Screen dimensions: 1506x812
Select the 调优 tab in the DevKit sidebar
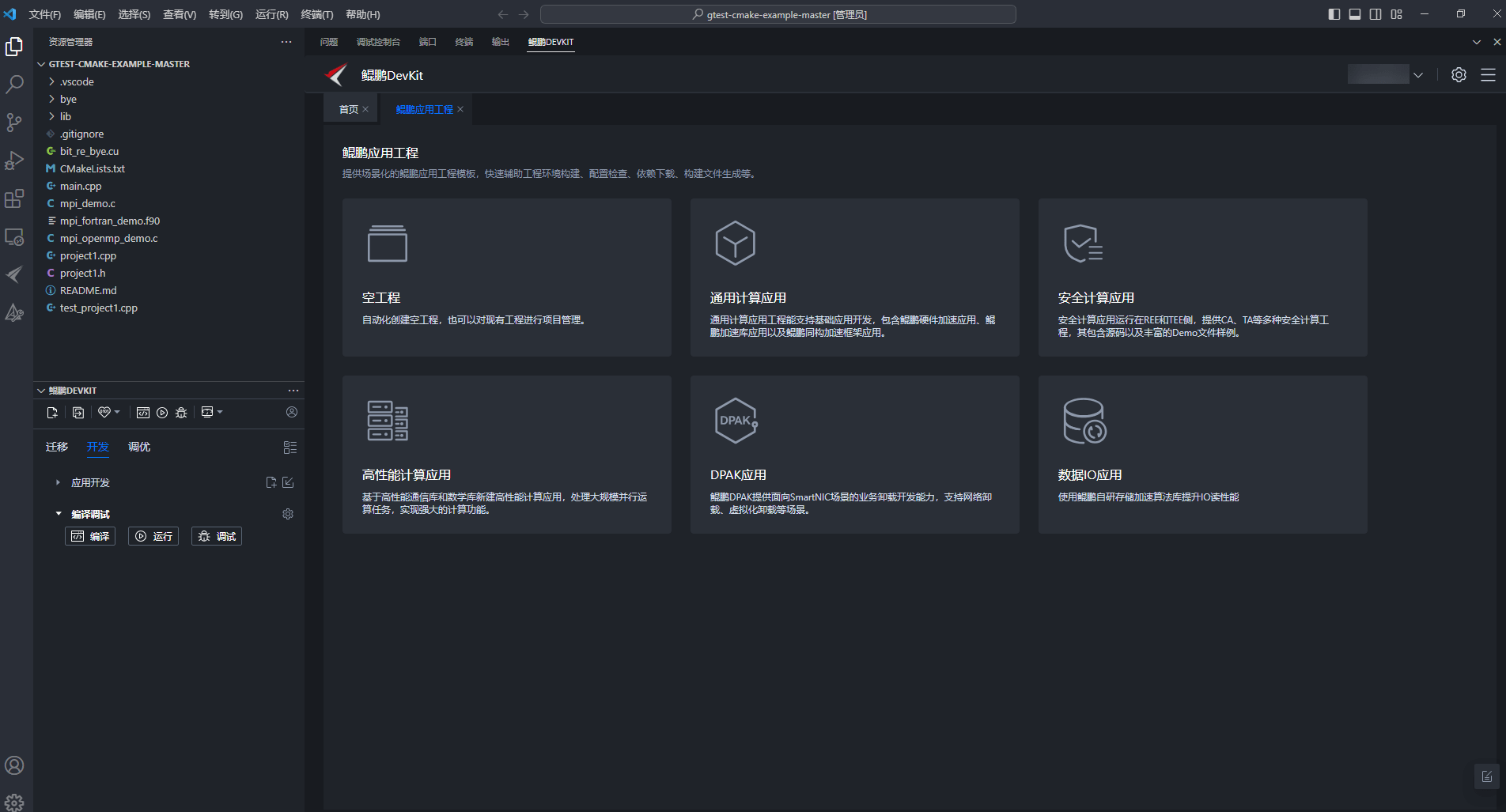(x=139, y=447)
